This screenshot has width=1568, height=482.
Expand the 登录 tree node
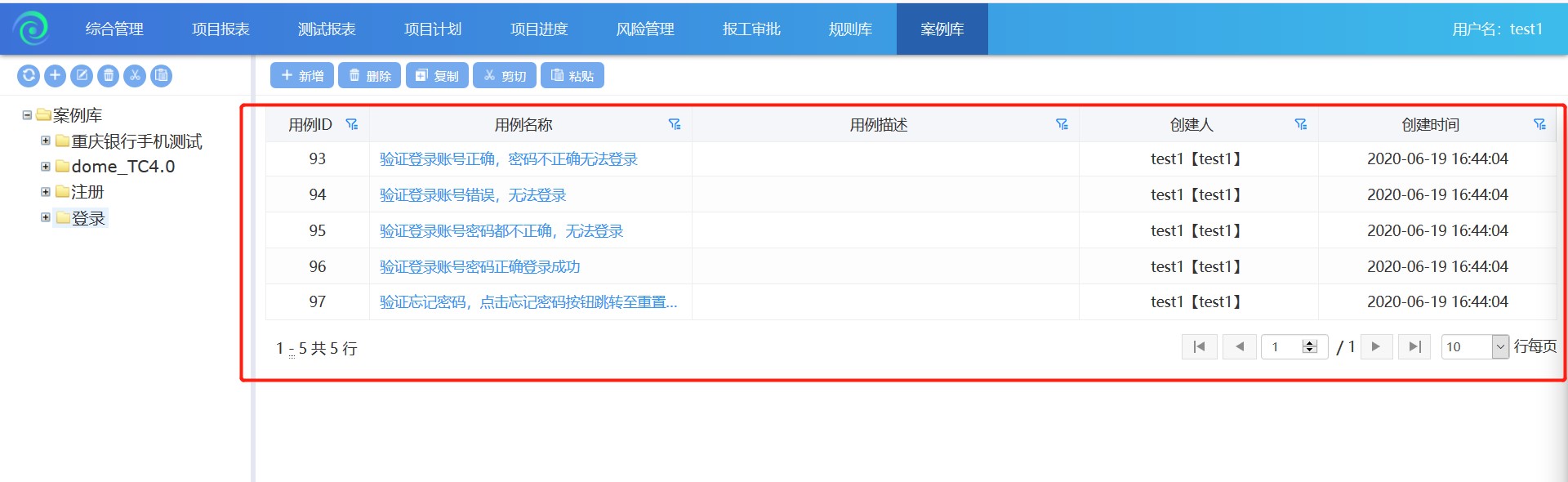(46, 217)
